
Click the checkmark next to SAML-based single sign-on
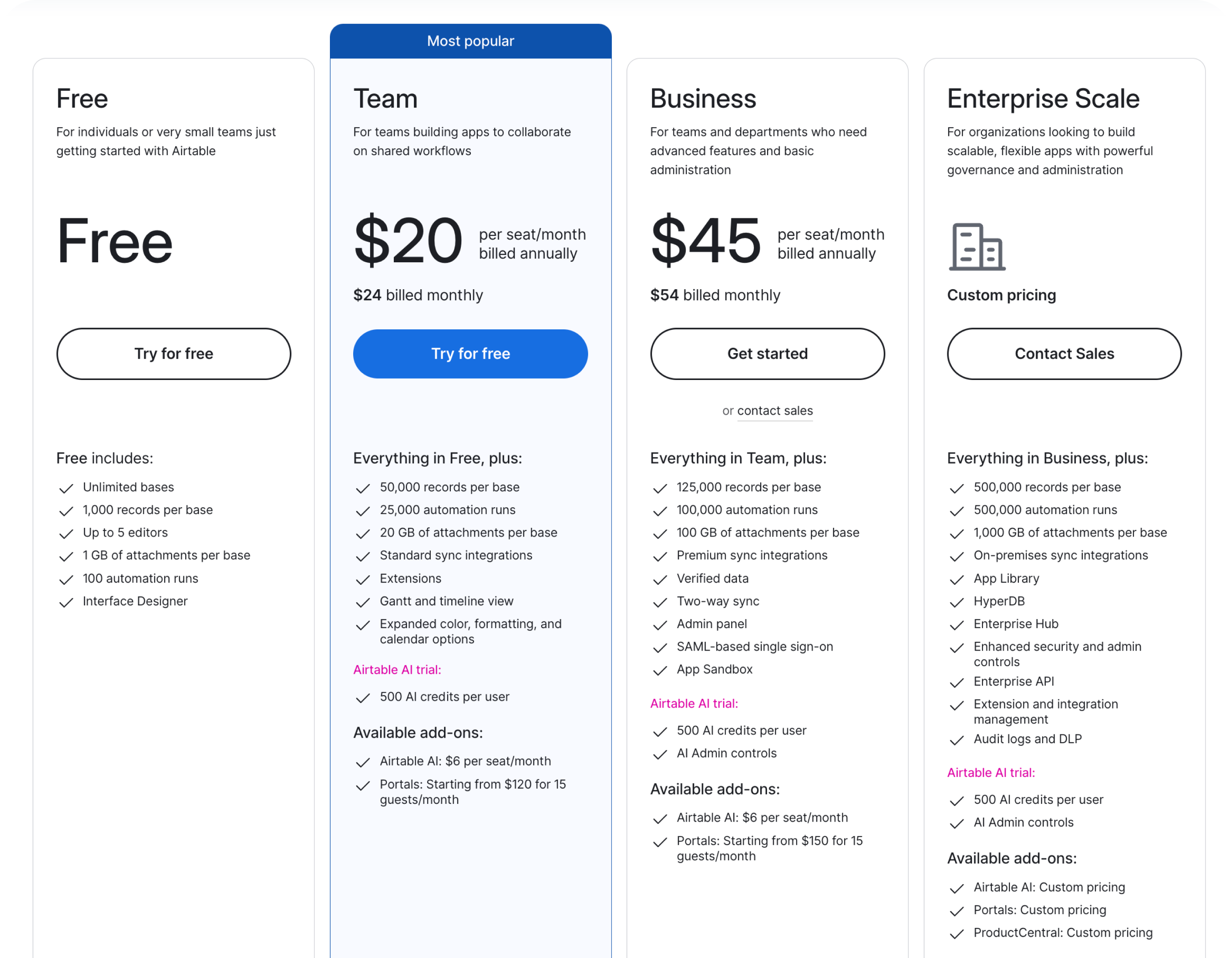(x=661, y=648)
